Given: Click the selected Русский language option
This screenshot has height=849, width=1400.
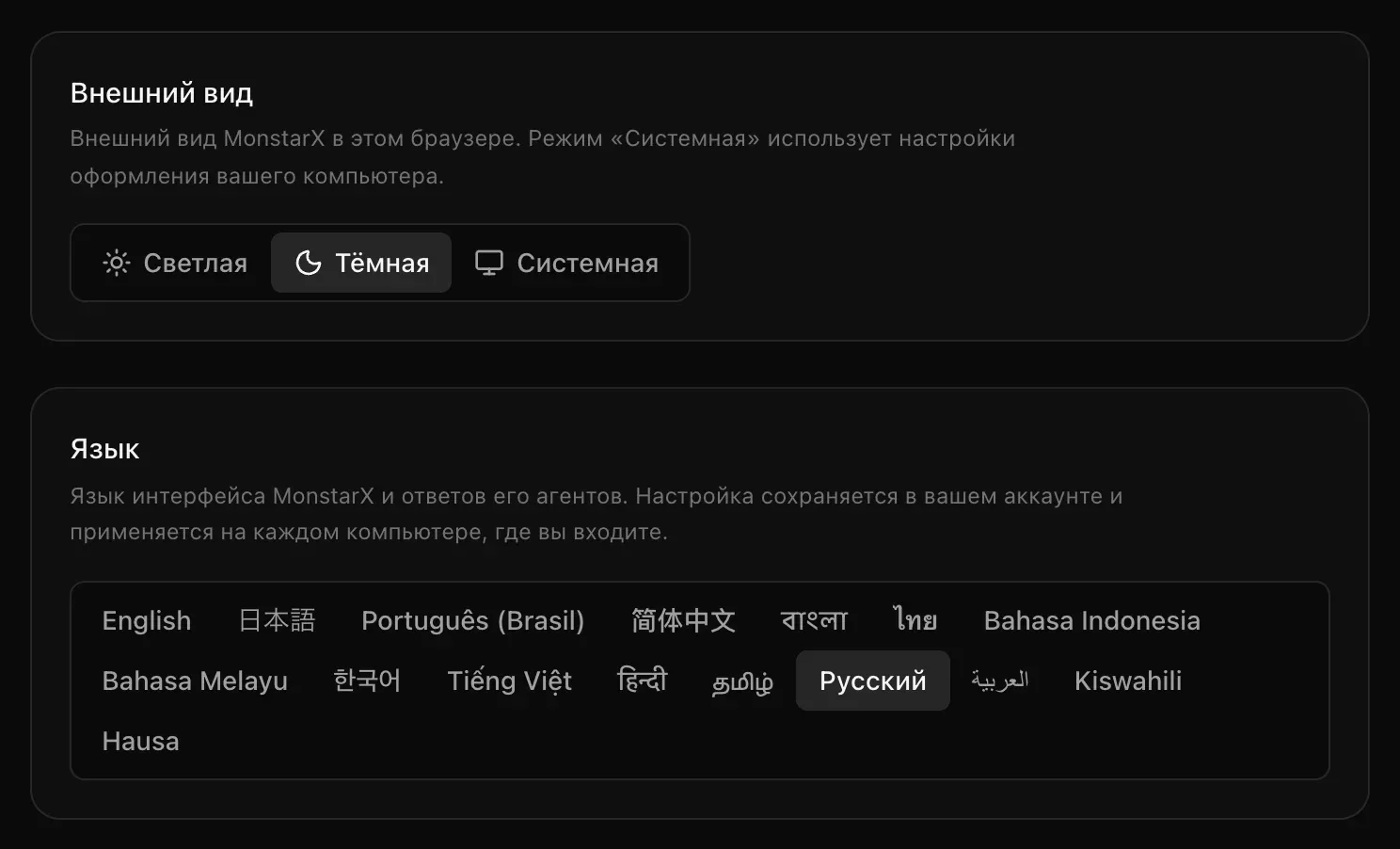Looking at the screenshot, I should (873, 681).
